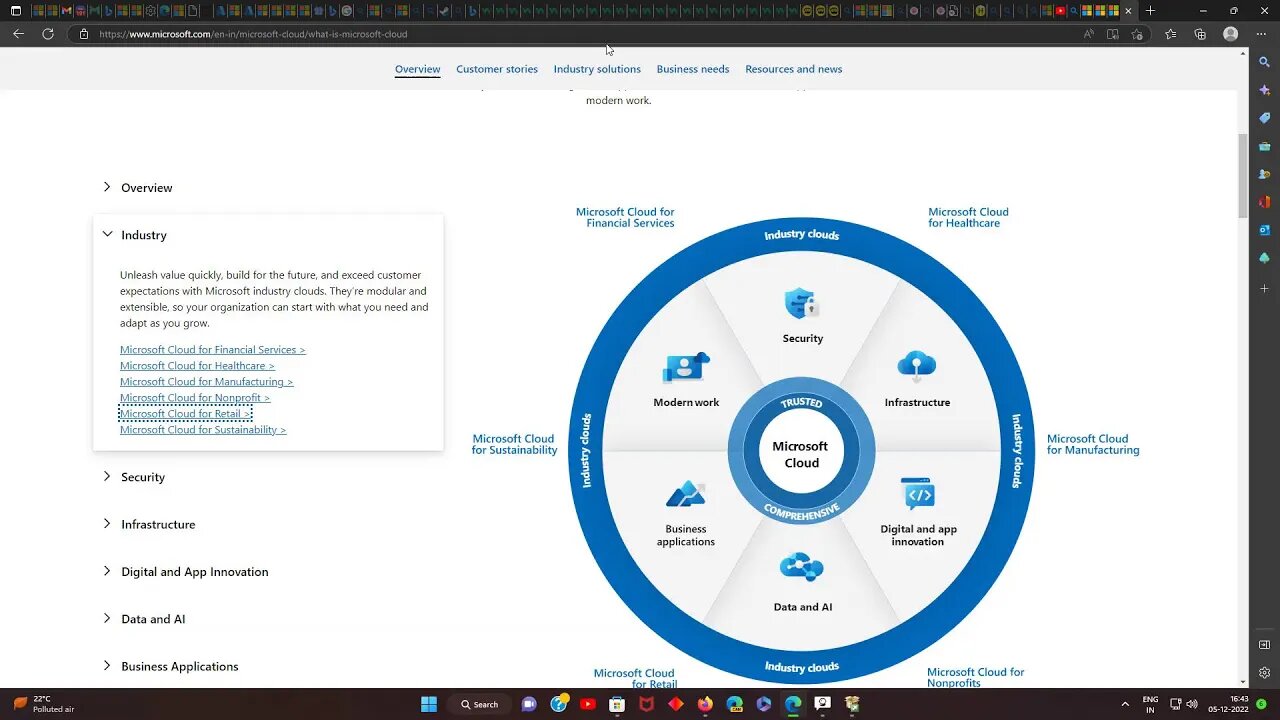Open the Business needs tab
1280x720 pixels.
pyautogui.click(x=693, y=69)
